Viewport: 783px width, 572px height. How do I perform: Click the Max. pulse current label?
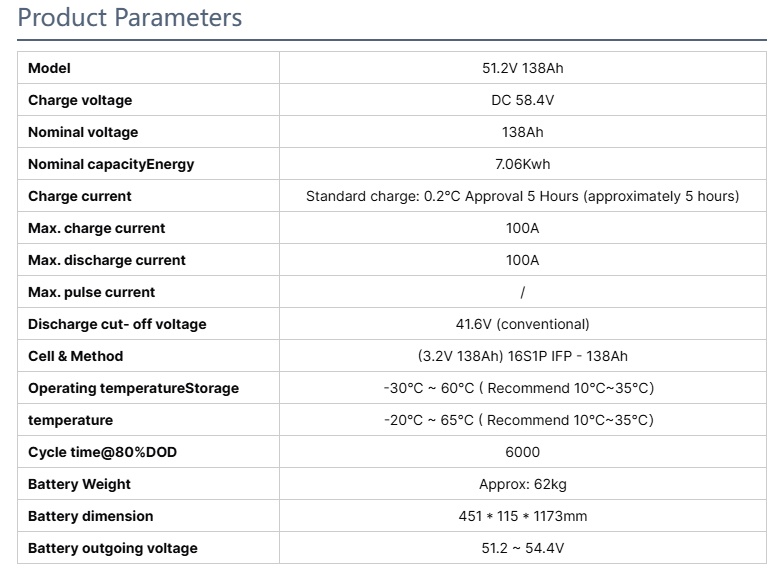pyautogui.click(x=91, y=292)
